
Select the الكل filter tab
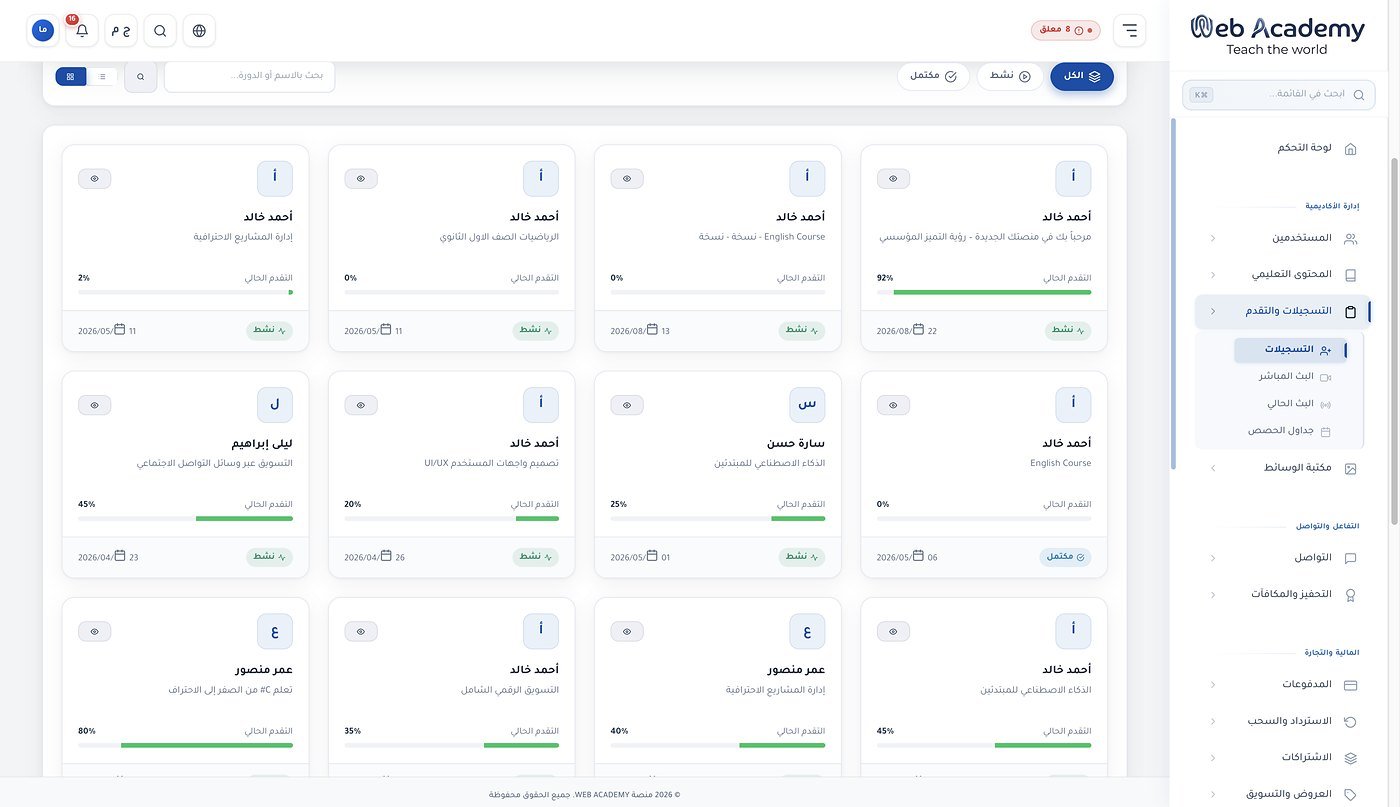coord(1082,76)
